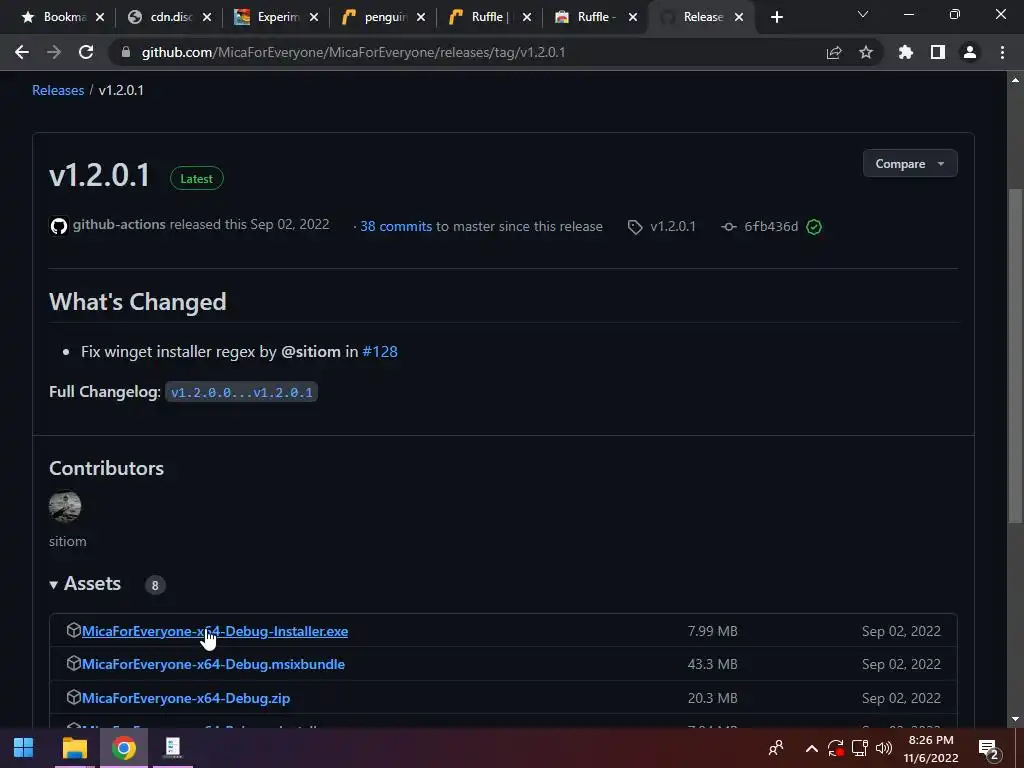This screenshot has width=1024, height=768.
Task: Click the address bar URL
Action: [353, 52]
